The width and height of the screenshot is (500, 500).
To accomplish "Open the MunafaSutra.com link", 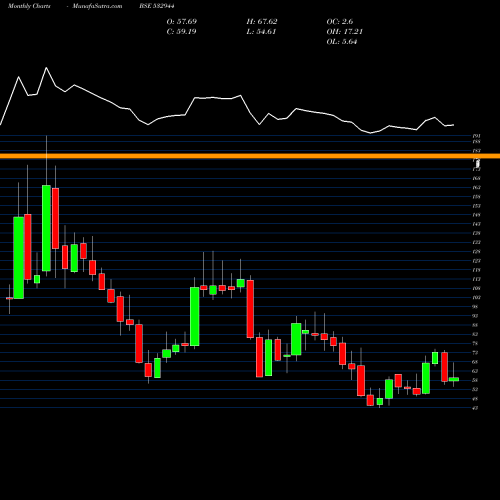I will pyautogui.click(x=97, y=6).
